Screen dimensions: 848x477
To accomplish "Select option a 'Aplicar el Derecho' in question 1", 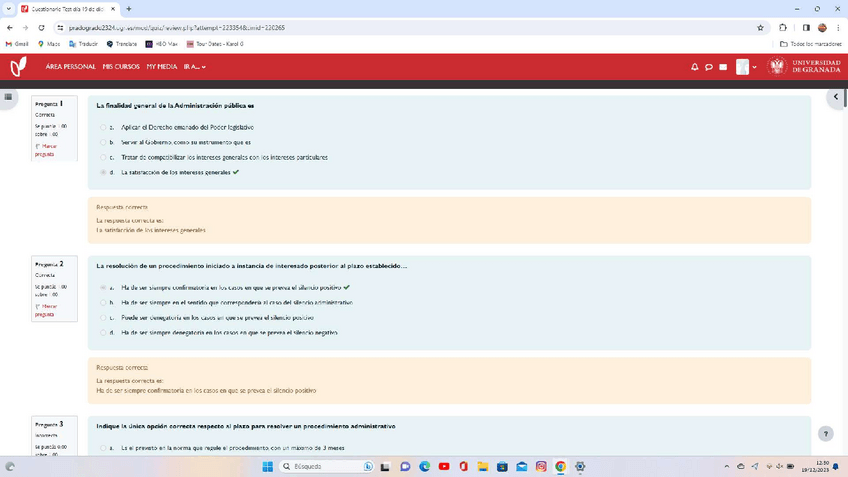I will point(103,128).
